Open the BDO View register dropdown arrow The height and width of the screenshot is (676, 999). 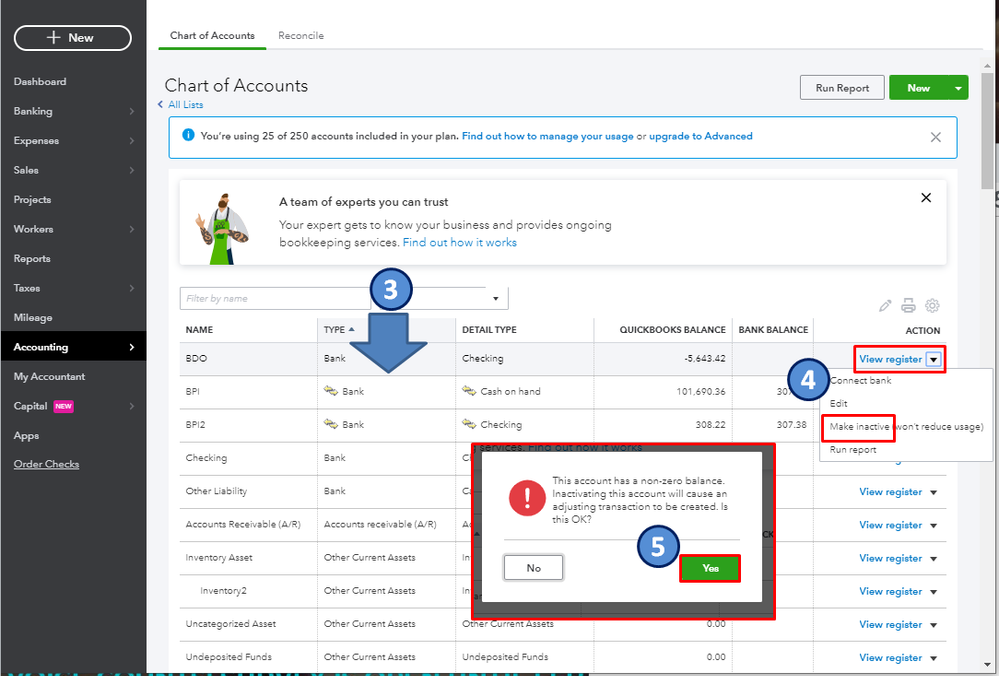[933, 359]
